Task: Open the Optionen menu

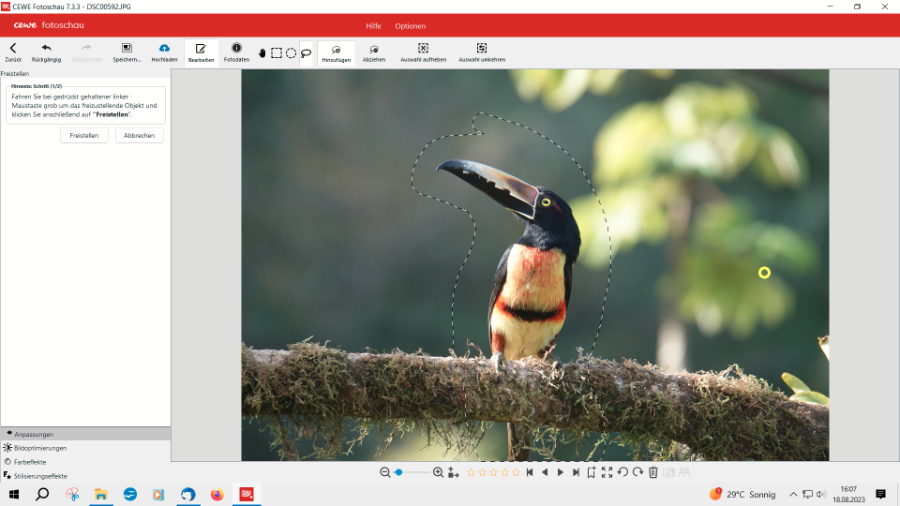Action: 410,26
